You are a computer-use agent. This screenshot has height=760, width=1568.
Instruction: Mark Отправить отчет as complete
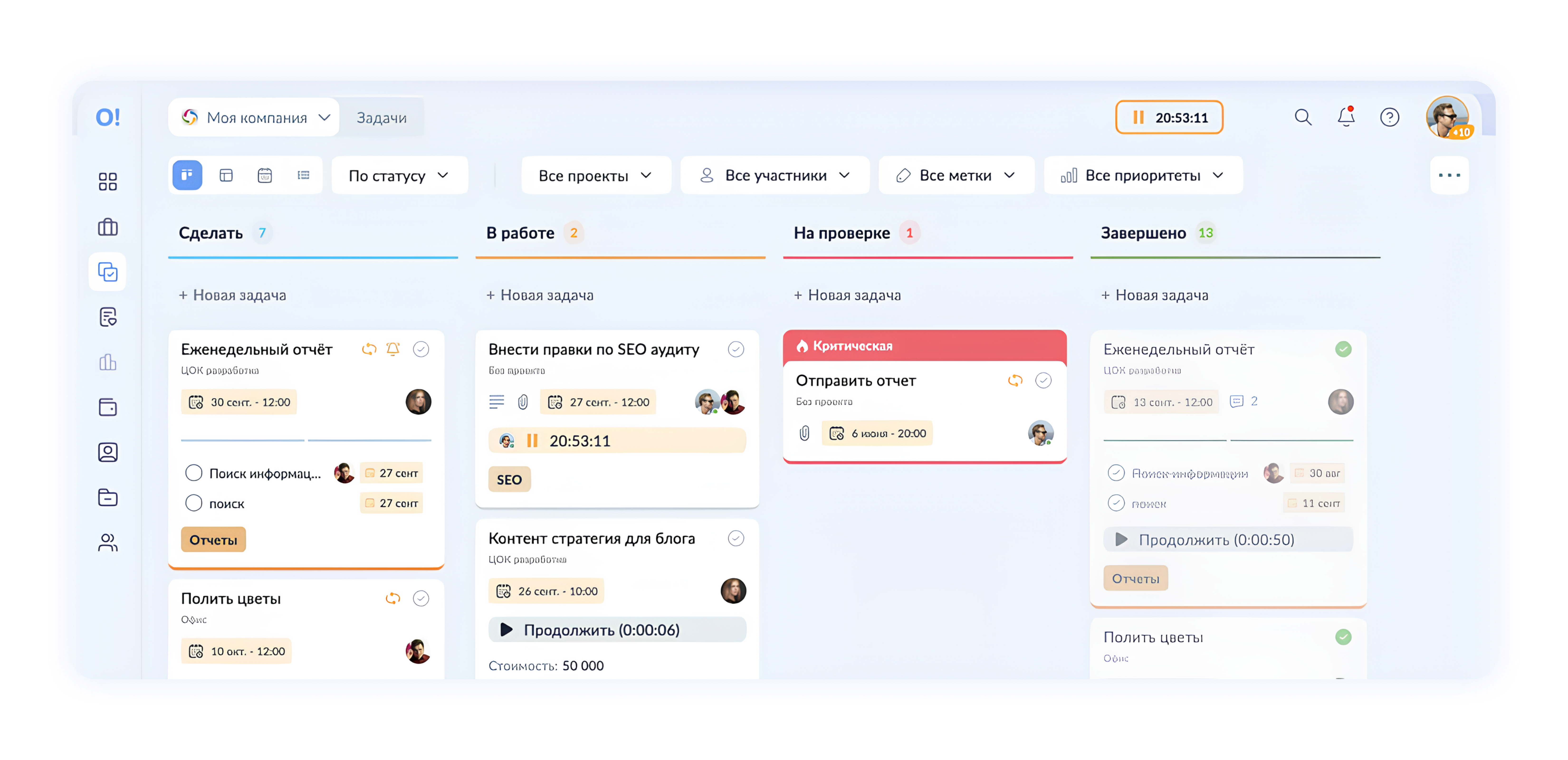pyautogui.click(x=1043, y=380)
